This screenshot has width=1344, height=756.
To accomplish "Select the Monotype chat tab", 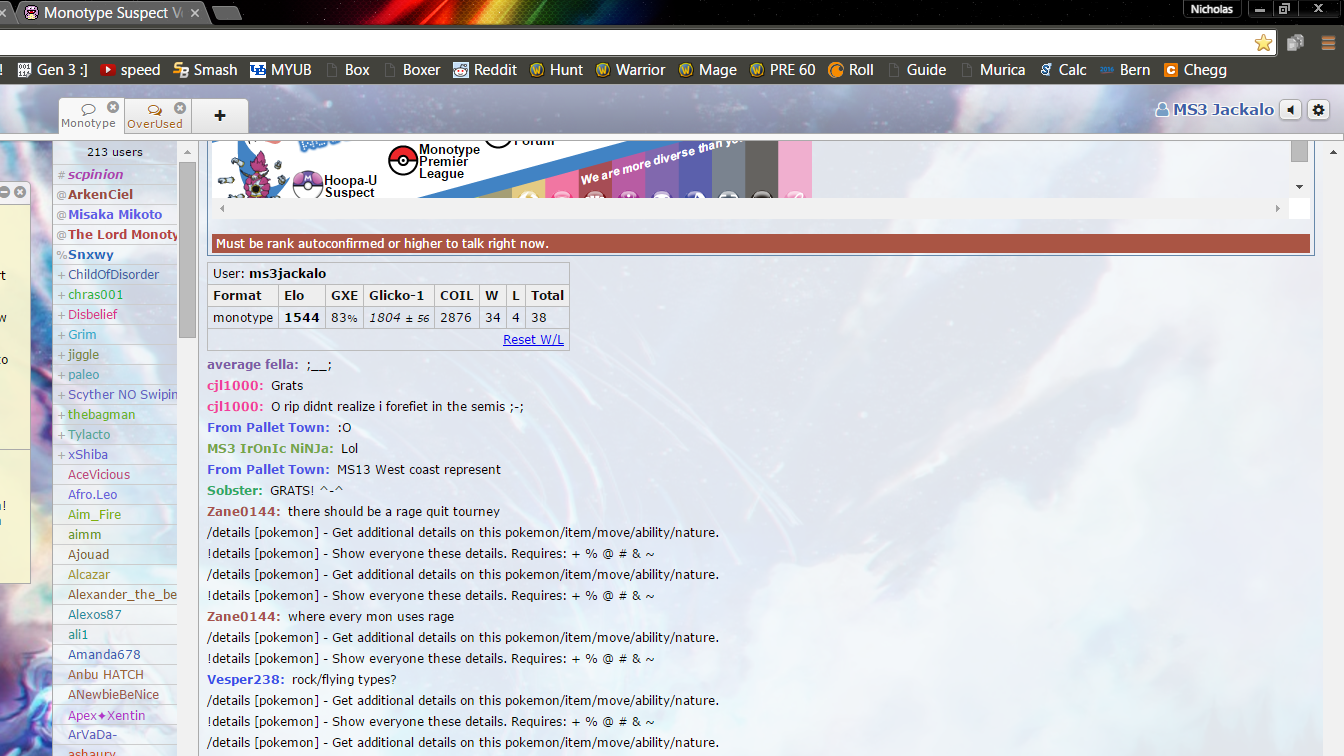I will click(88, 116).
